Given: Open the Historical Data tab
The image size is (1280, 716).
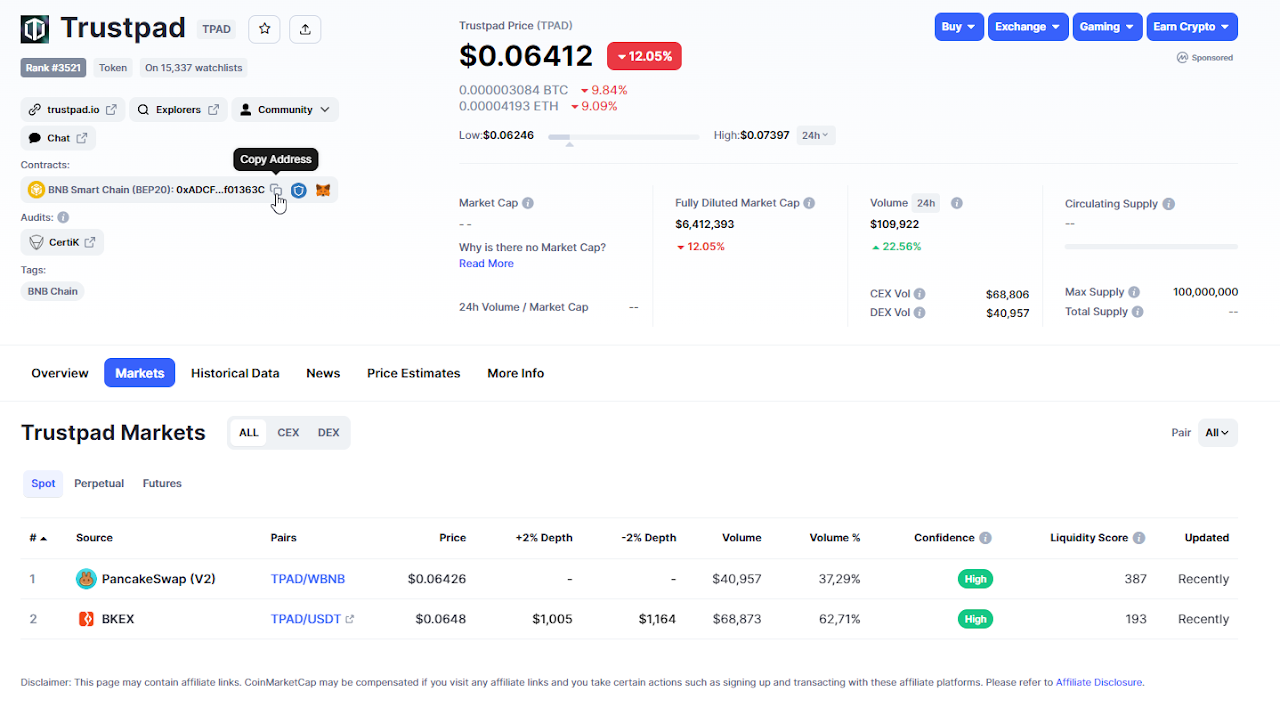Looking at the screenshot, I should click(x=235, y=373).
